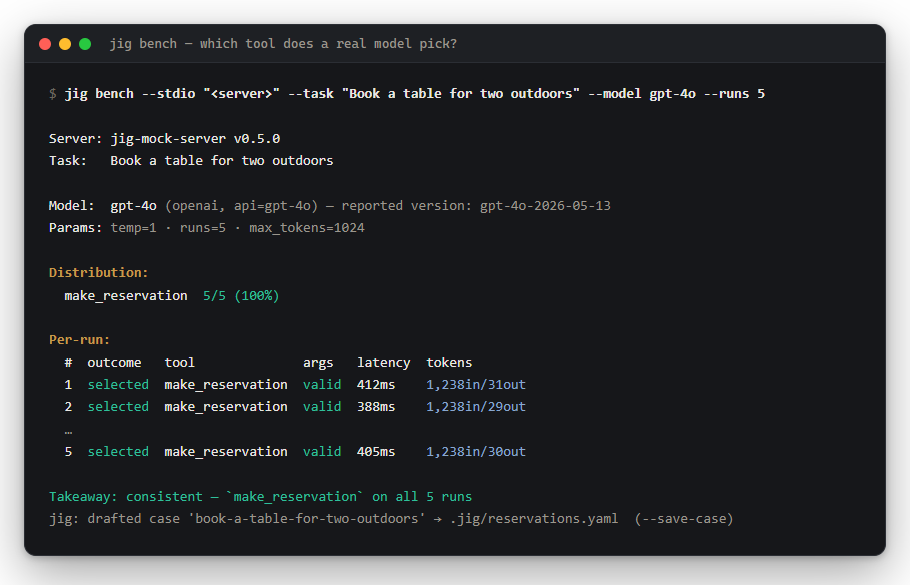The image size is (910, 585).
Task: Click the 'tokens' column header
Action: [449, 363]
